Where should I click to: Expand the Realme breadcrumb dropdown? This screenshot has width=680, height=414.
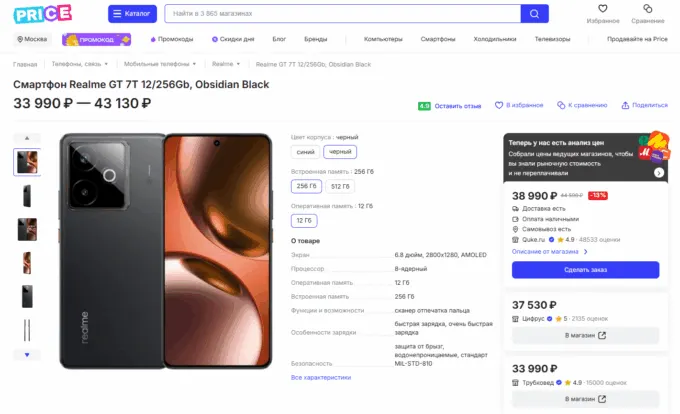238,64
